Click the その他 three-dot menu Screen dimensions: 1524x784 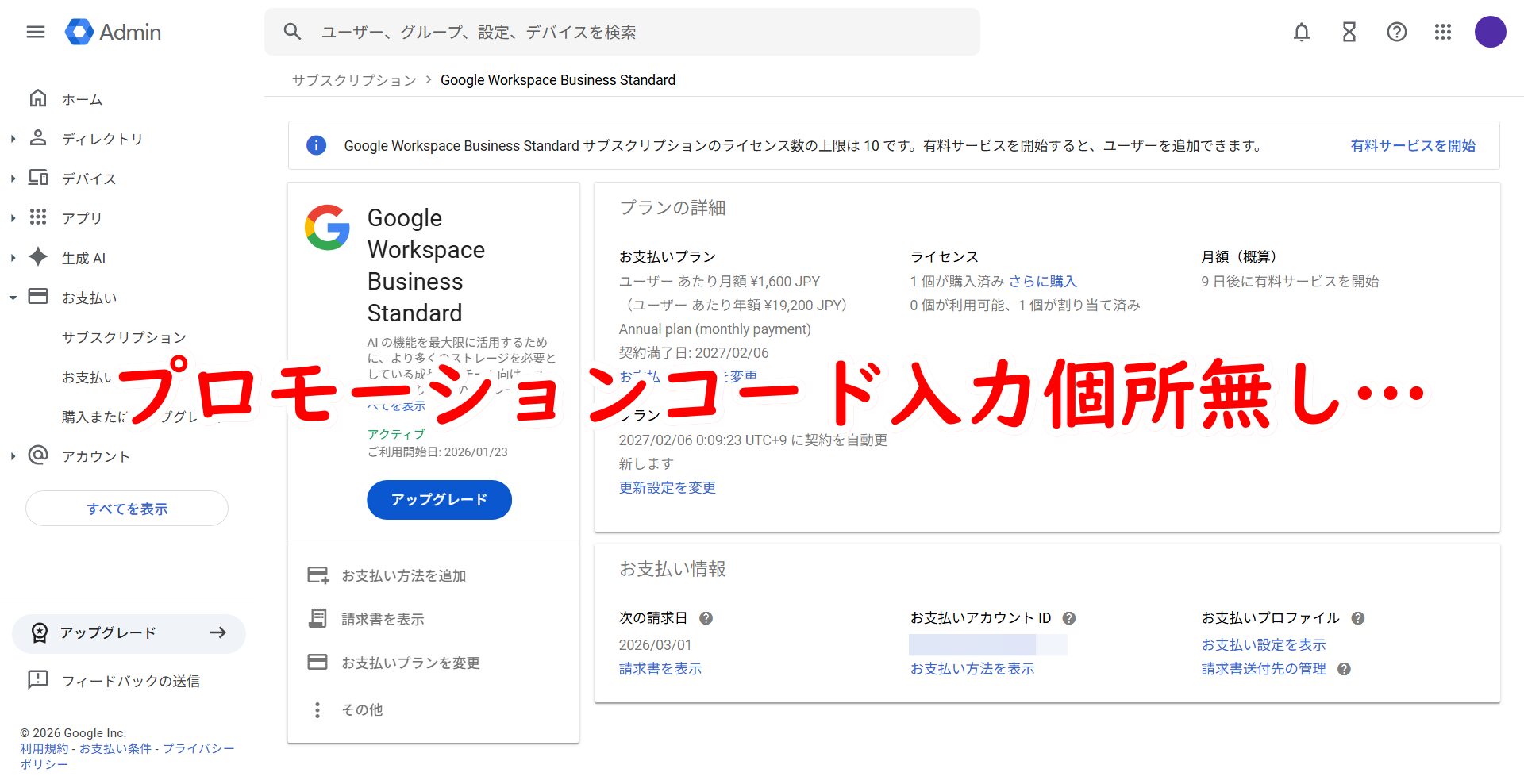317,709
